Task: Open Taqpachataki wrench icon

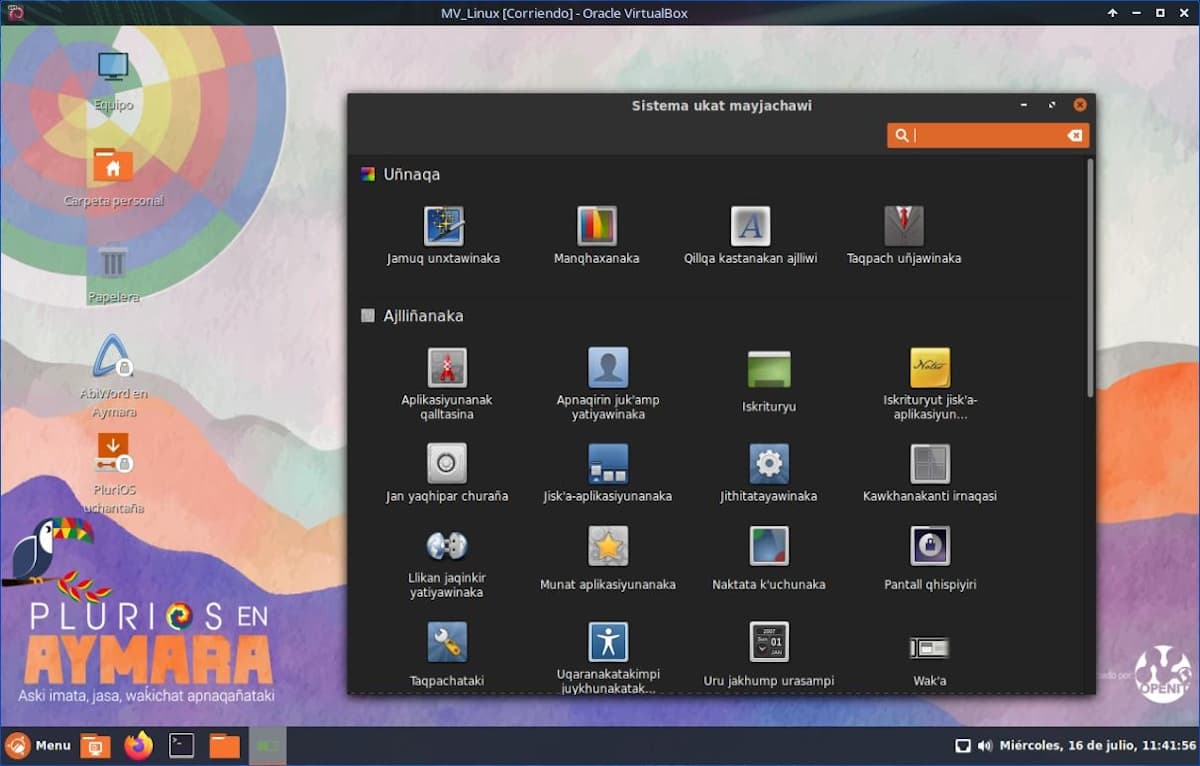Action: click(447, 642)
